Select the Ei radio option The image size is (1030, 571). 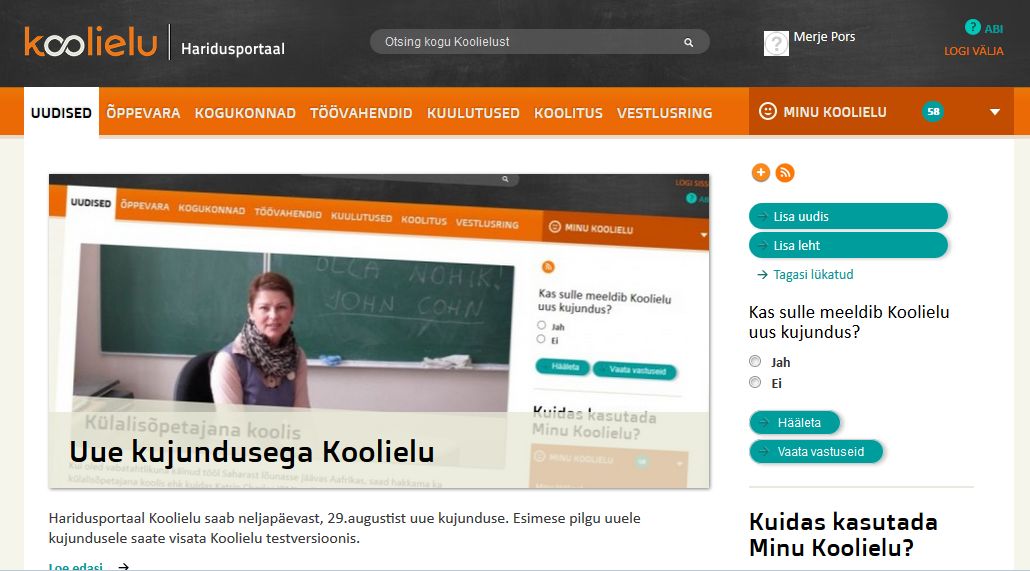755,382
